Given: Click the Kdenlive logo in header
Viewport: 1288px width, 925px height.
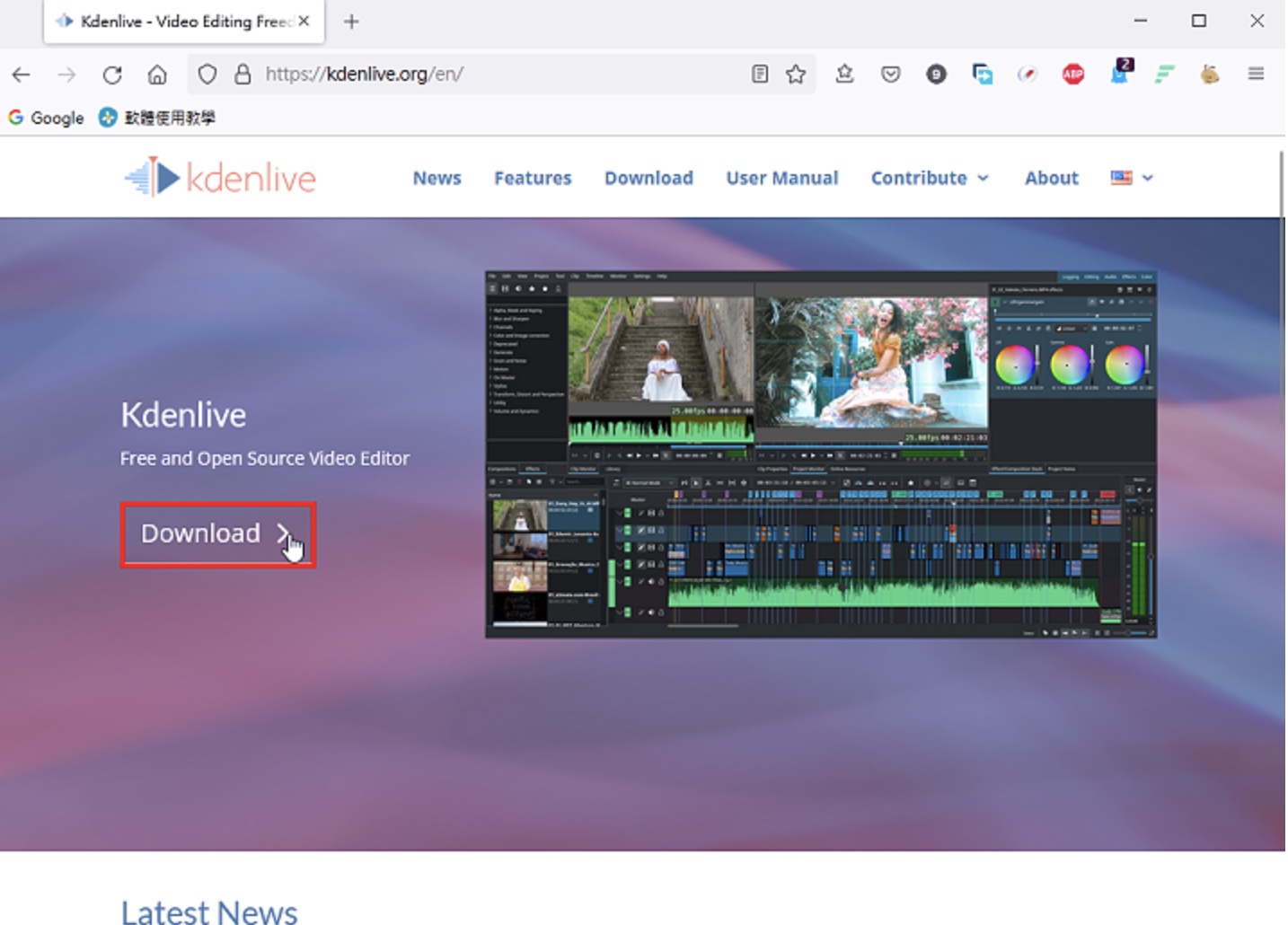Looking at the screenshot, I should [x=221, y=178].
